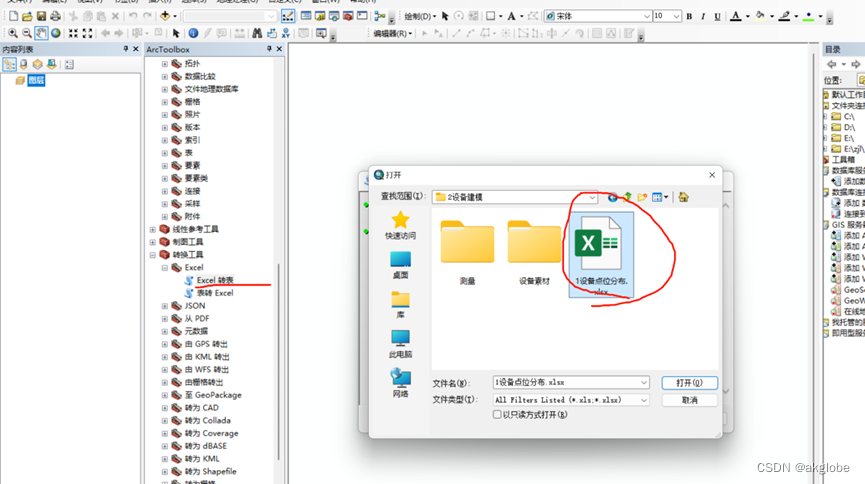The height and width of the screenshot is (484, 865).
Task: Click the Add Data button icon
Action: [165, 16]
